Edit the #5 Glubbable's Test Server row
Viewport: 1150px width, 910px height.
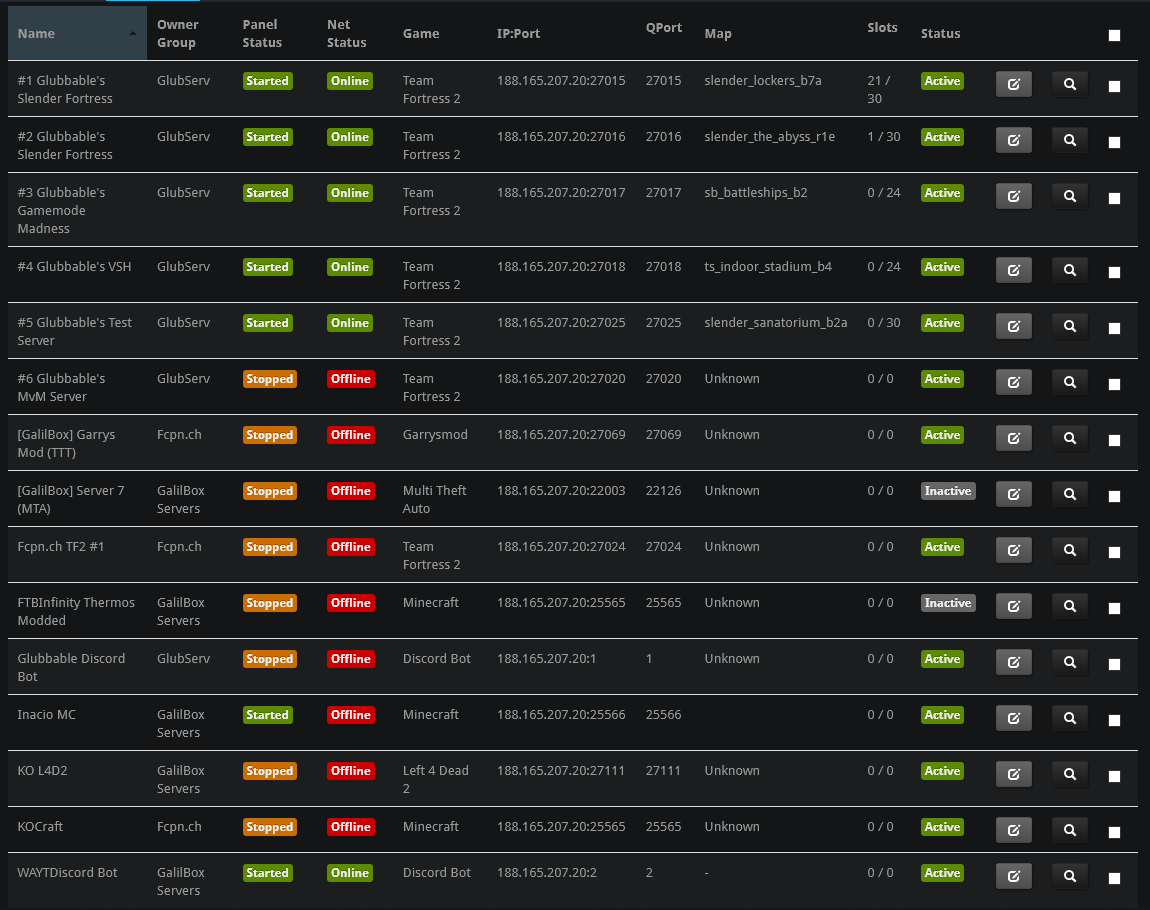[x=1014, y=326]
